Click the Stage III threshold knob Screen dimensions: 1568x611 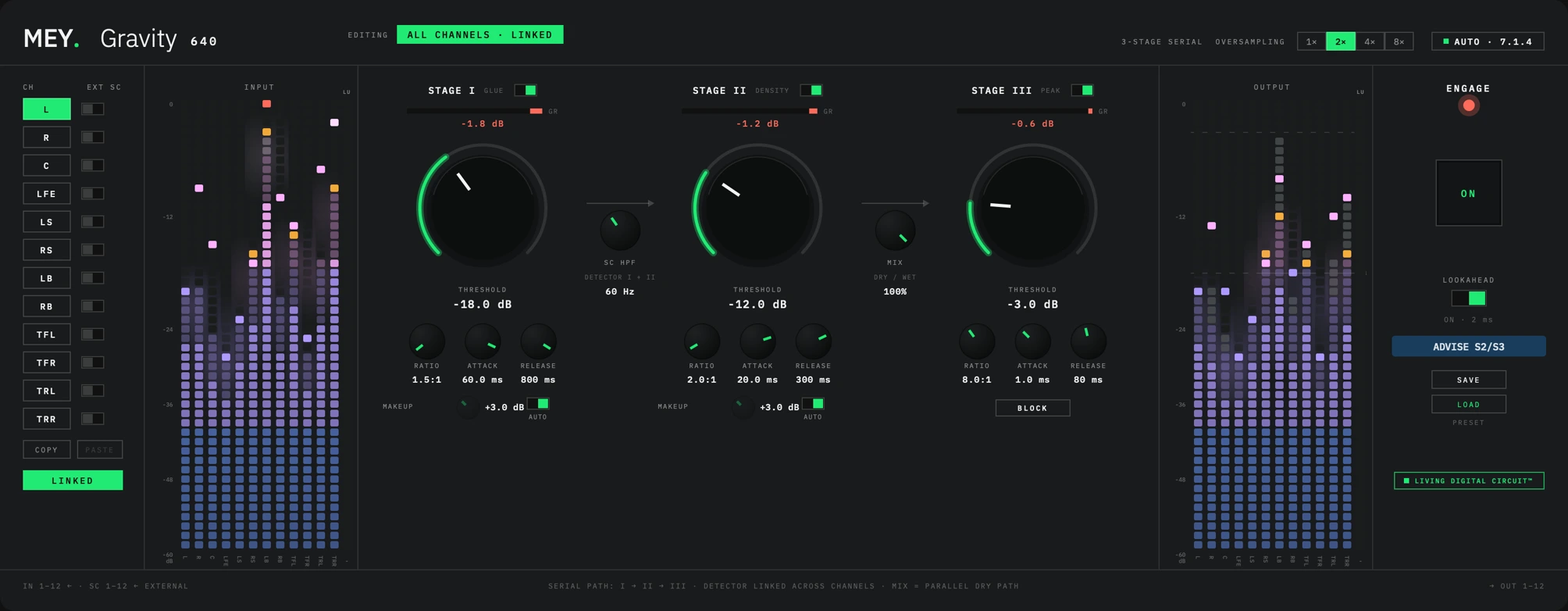tap(1032, 208)
